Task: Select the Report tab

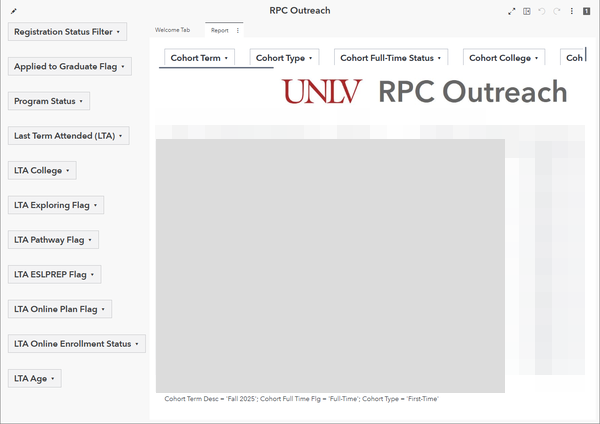Action: tap(220, 30)
